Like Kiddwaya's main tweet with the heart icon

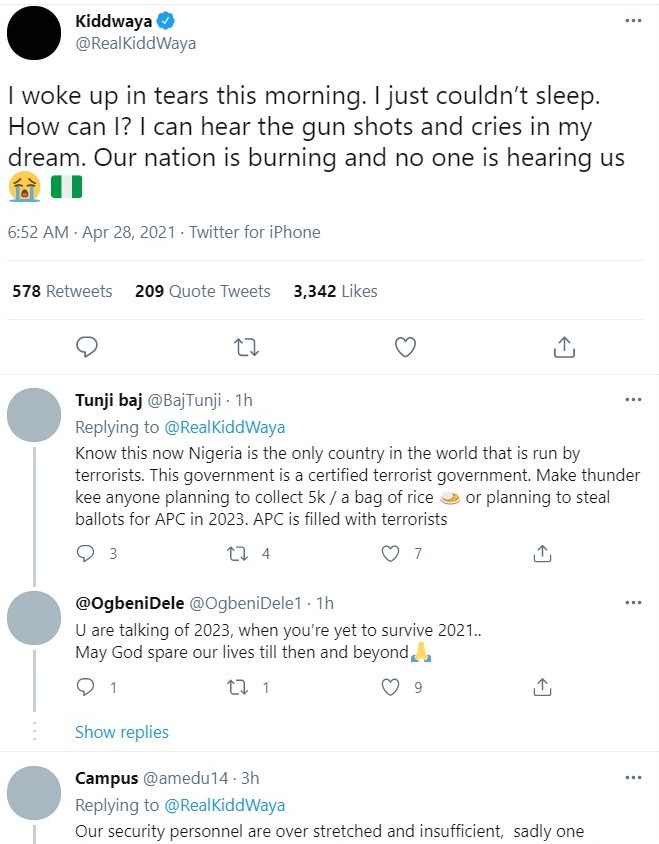pyautogui.click(x=405, y=347)
